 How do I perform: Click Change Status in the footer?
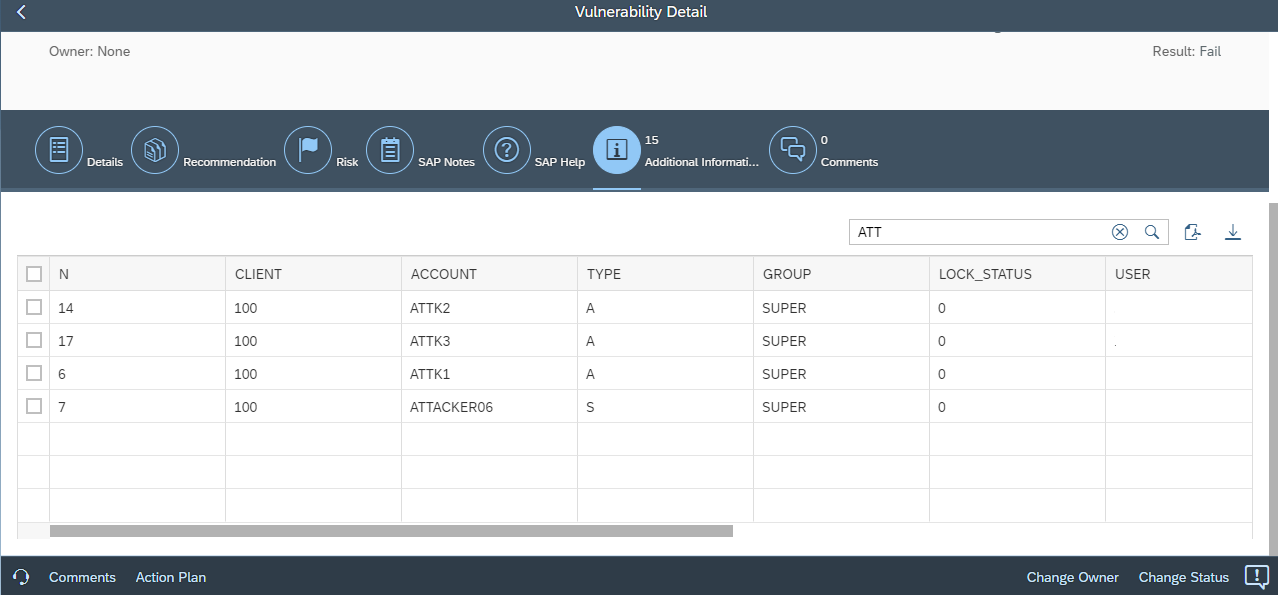tap(1183, 577)
